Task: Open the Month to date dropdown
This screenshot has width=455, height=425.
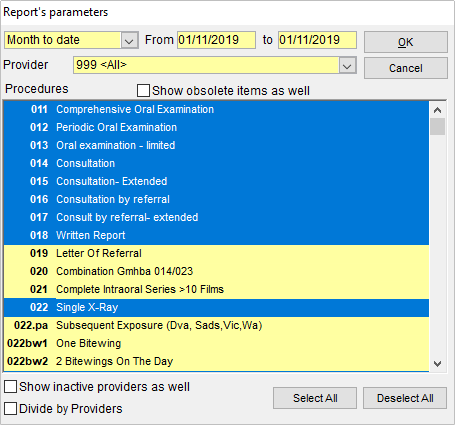Action: pyautogui.click(x=129, y=40)
